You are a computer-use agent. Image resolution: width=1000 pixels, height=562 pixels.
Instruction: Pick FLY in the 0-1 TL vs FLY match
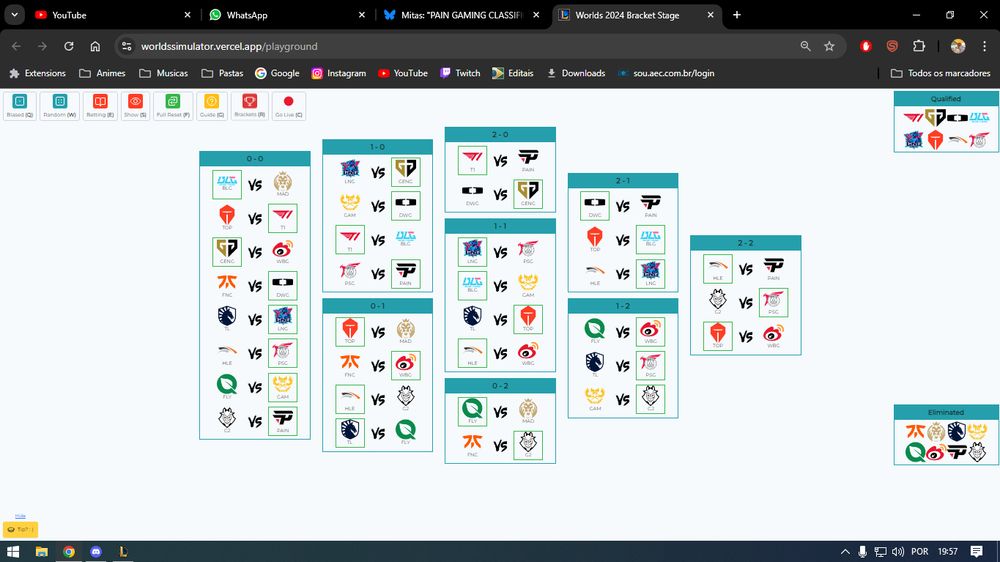click(x=406, y=433)
